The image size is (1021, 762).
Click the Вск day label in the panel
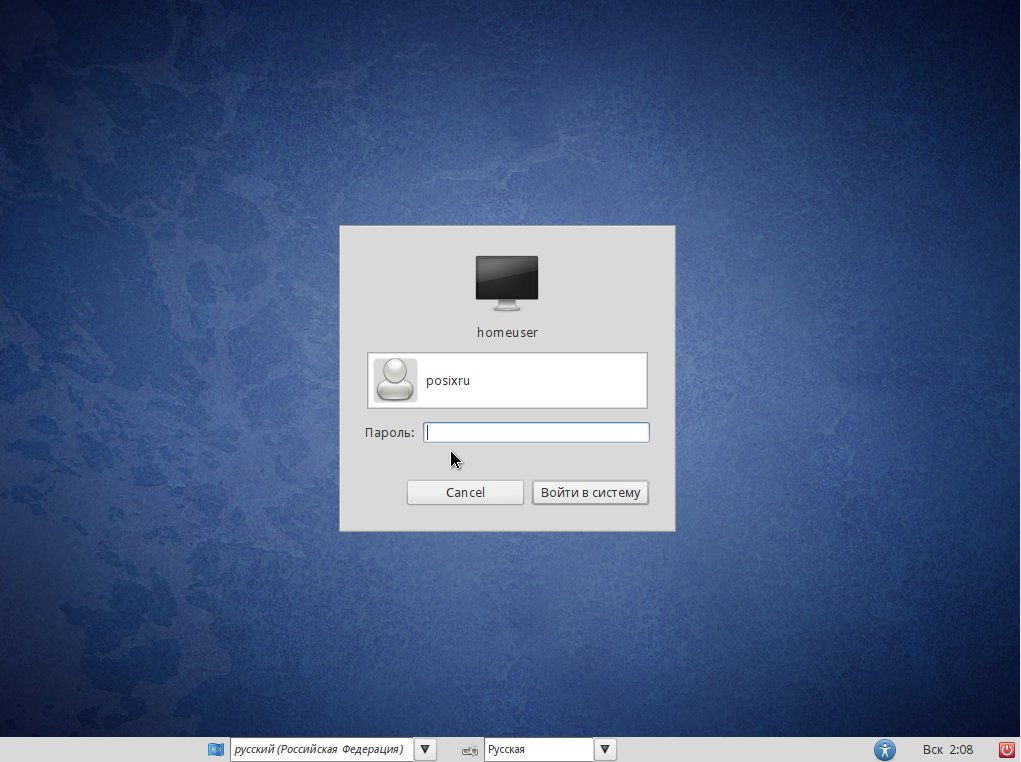pyautogui.click(x=932, y=750)
